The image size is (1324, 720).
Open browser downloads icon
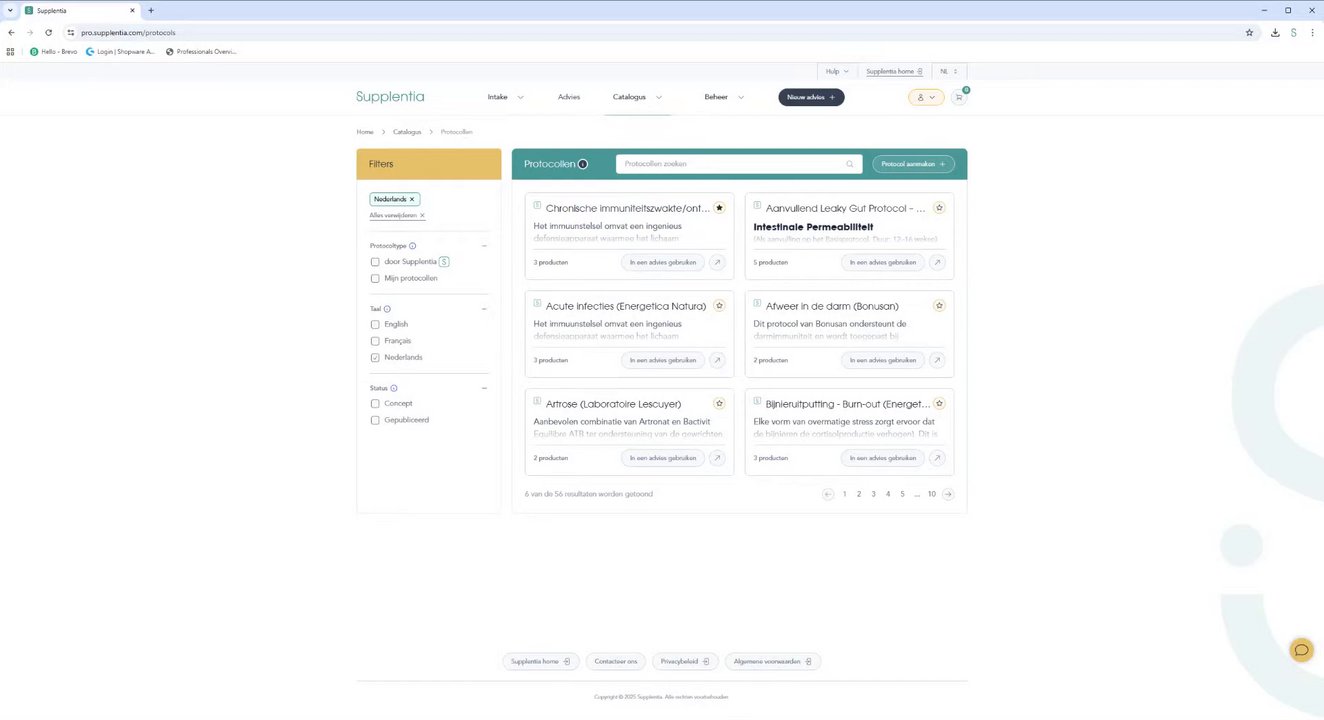tap(1275, 32)
